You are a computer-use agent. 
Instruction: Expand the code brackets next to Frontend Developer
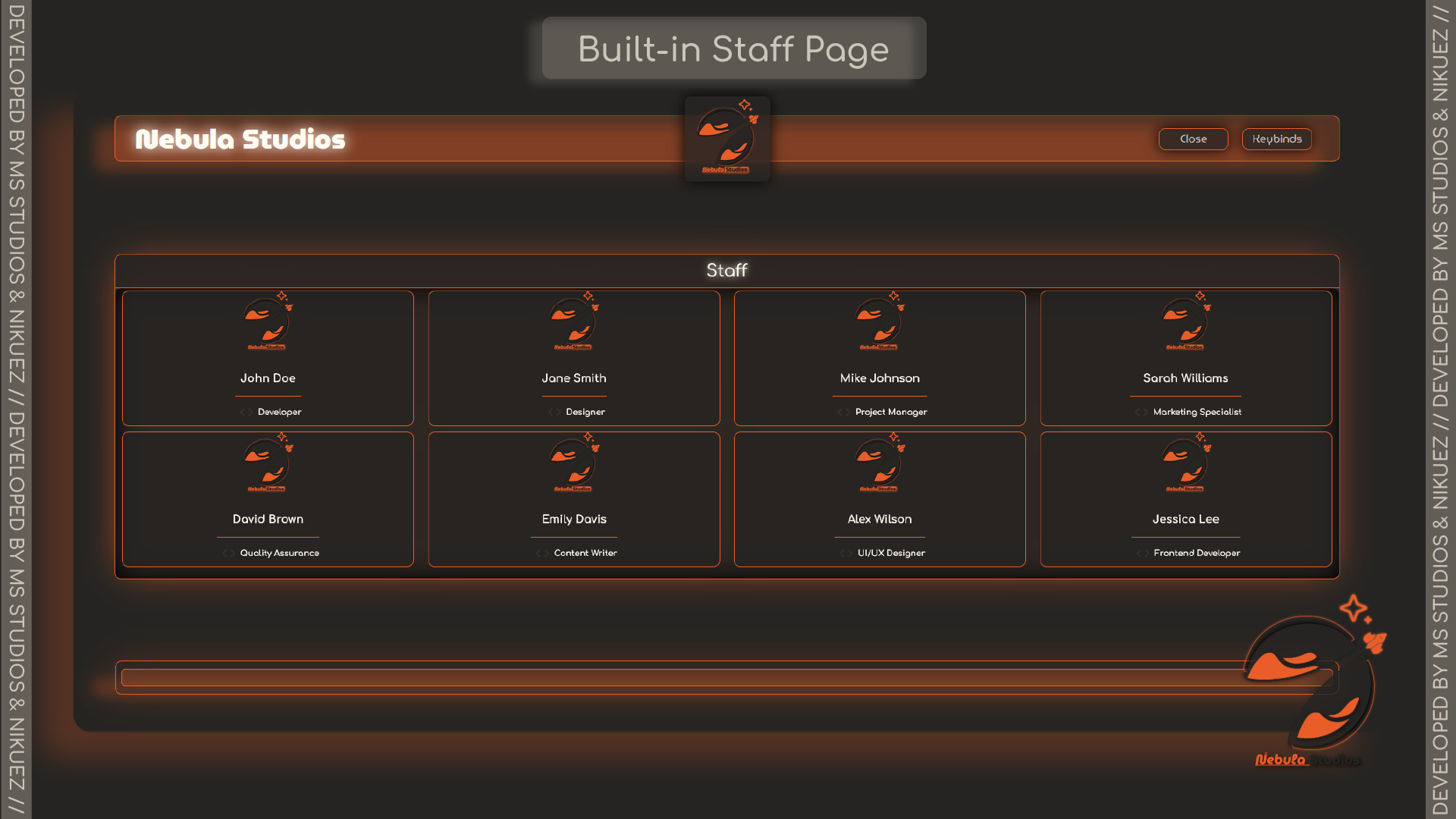click(1141, 553)
